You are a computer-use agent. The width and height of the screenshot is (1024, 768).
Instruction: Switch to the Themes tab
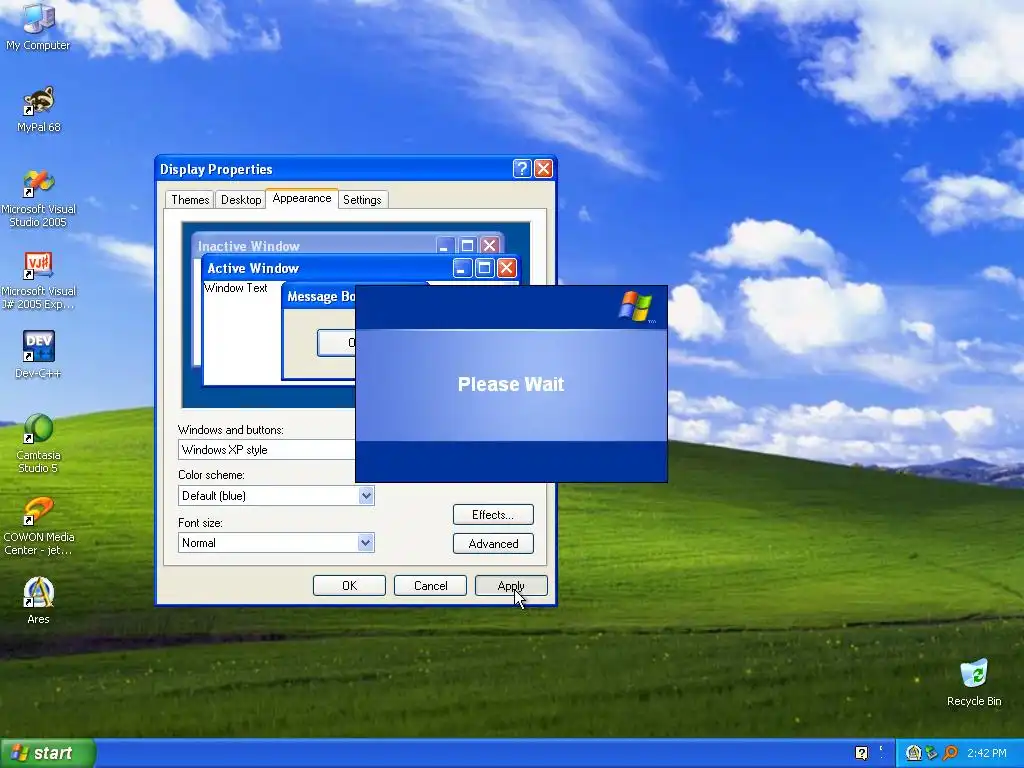tap(190, 200)
